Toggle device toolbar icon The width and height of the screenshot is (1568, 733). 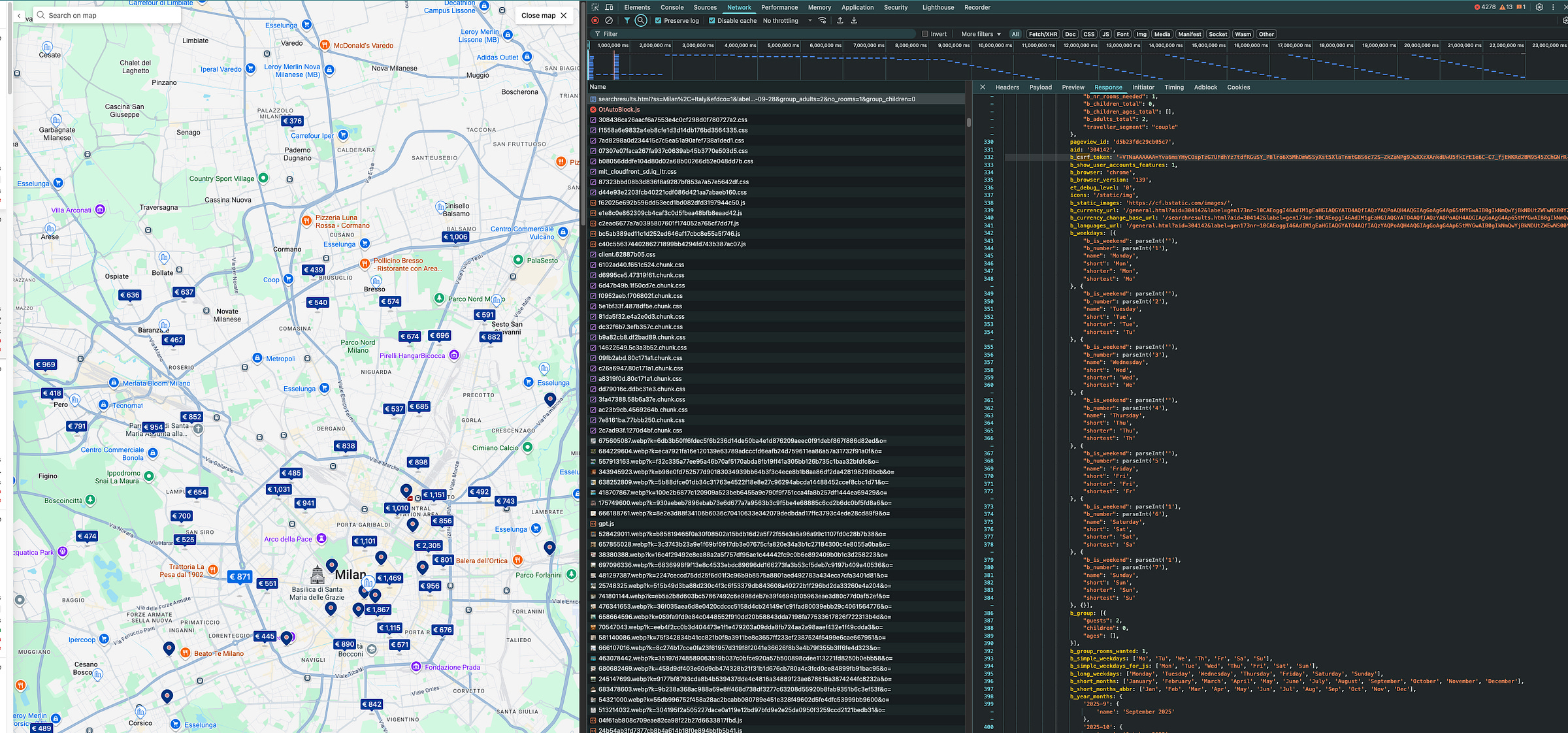609,7
